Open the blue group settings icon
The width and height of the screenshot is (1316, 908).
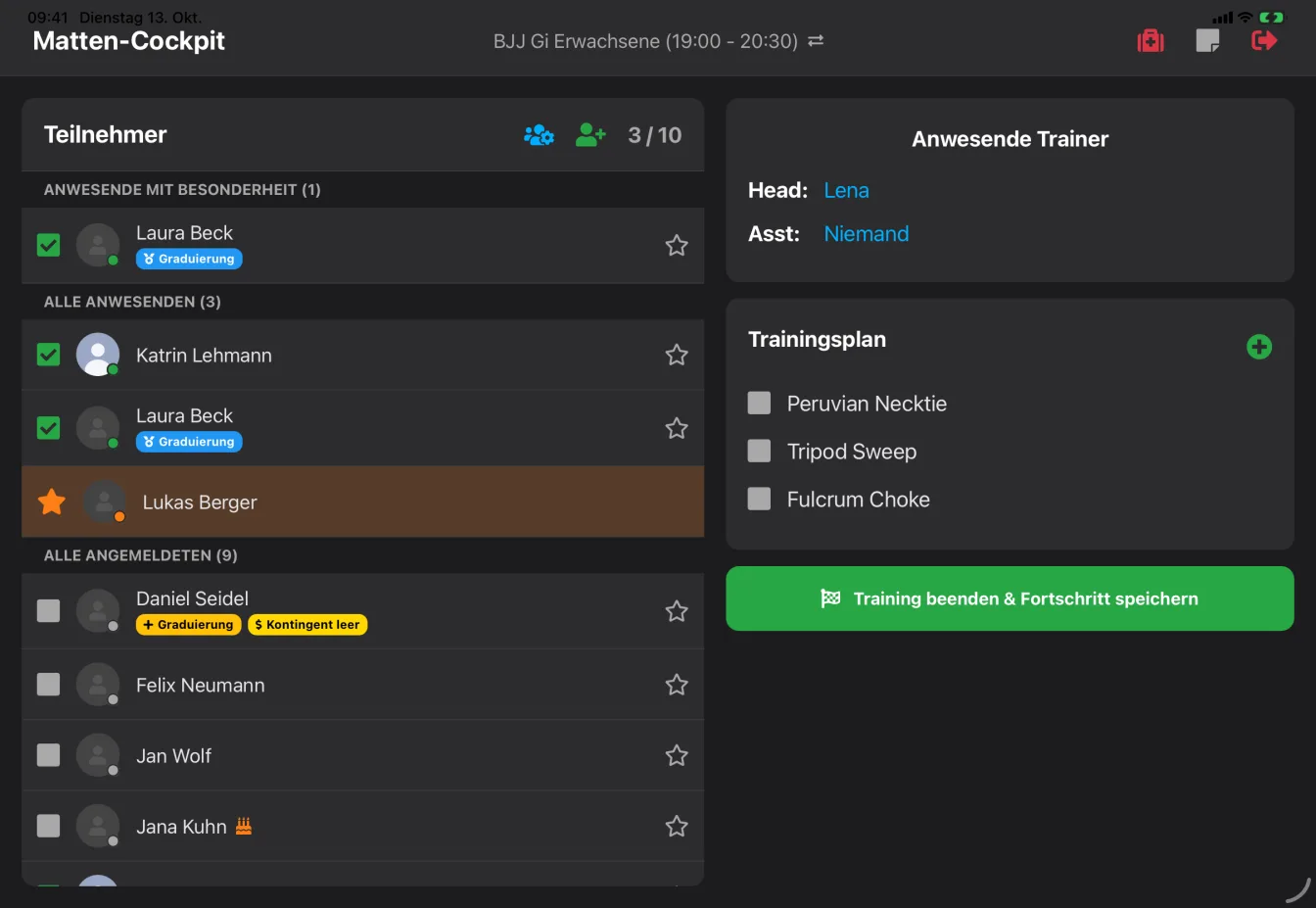tap(539, 135)
